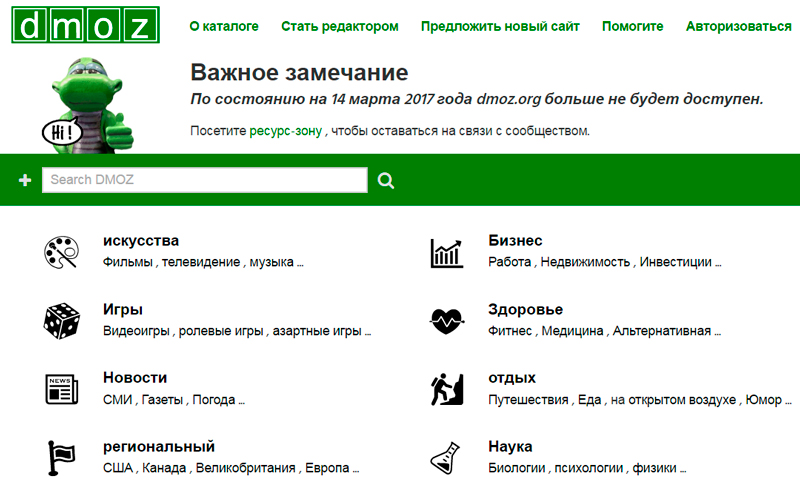
Task: Open the отдых category heading
Action: tap(512, 378)
